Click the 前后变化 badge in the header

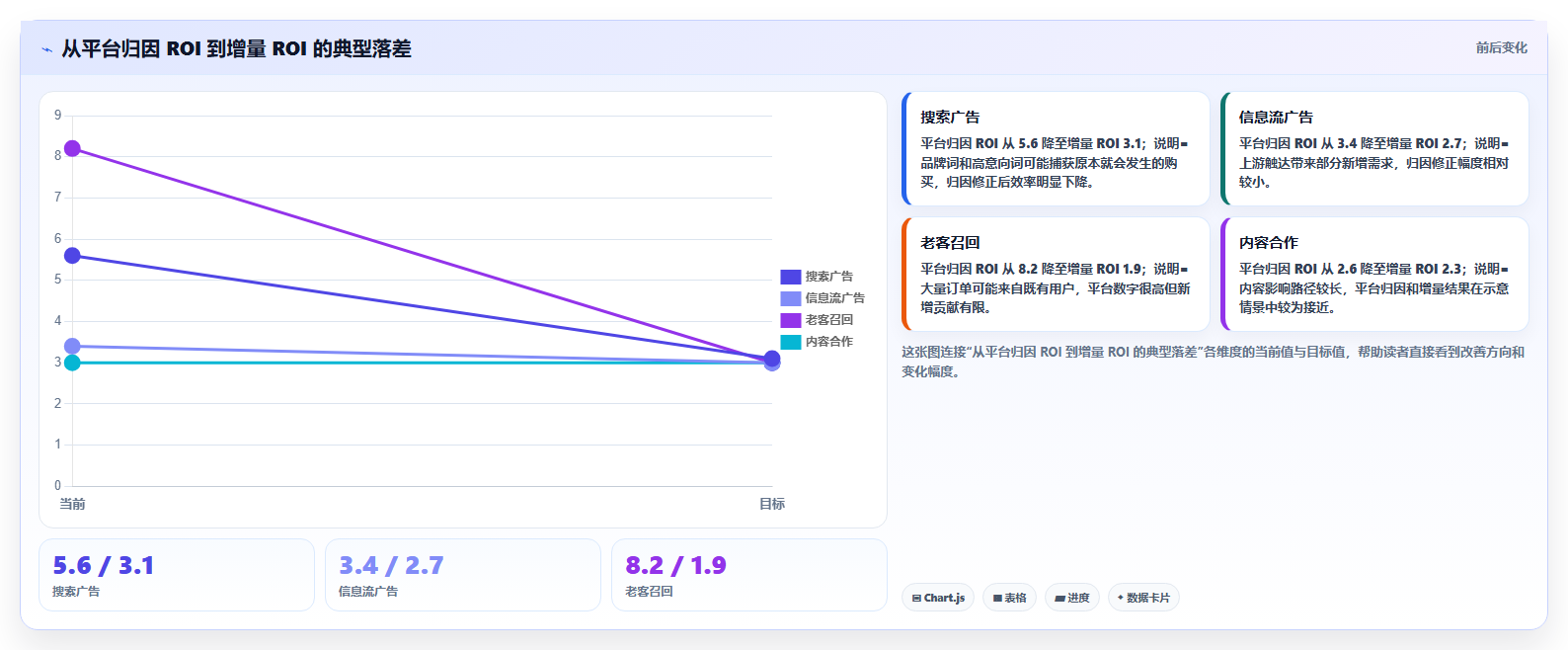(x=1501, y=47)
